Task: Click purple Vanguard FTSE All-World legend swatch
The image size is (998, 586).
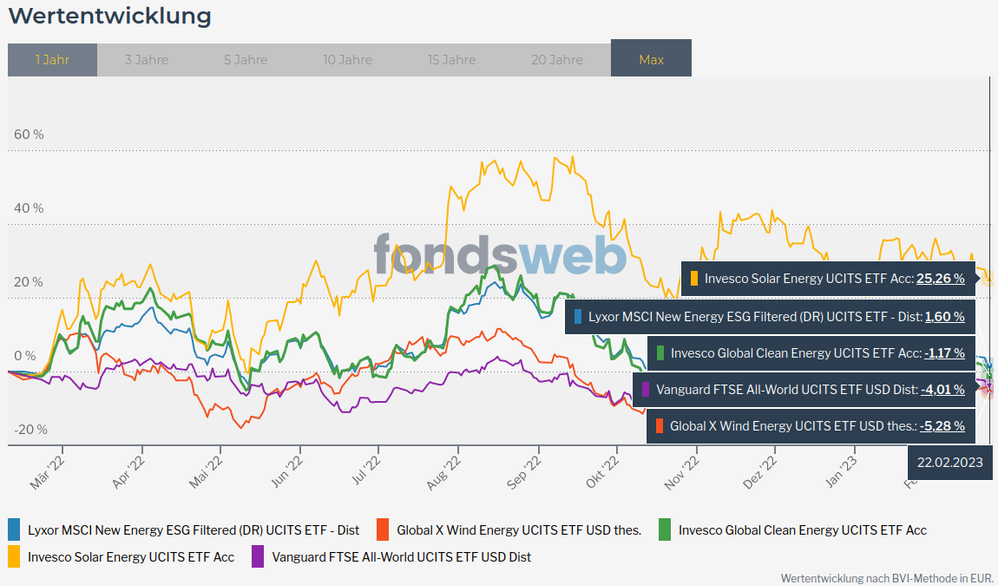Action: (x=257, y=555)
